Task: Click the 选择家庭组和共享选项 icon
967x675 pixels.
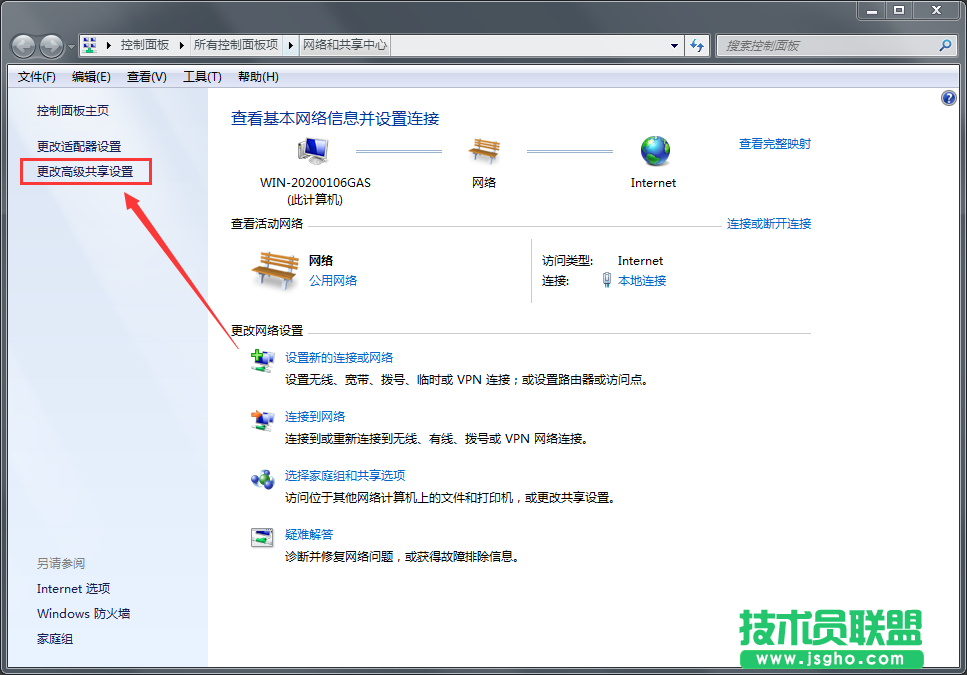Action: click(x=261, y=479)
